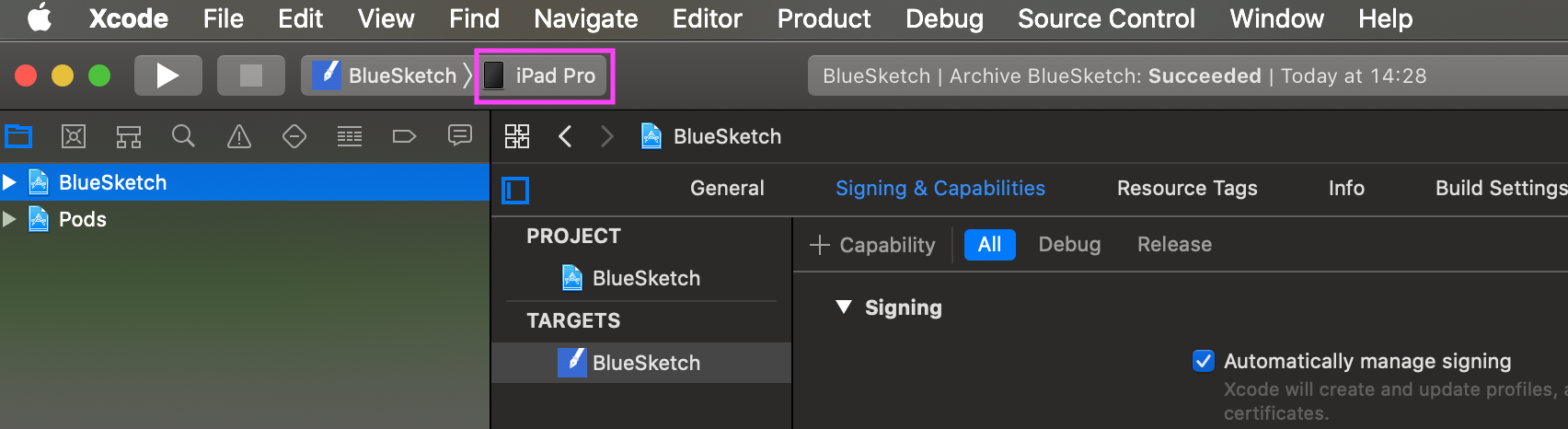Viewport: 1568px width, 429px height.
Task: Collapse the Signing section
Action: click(x=843, y=307)
